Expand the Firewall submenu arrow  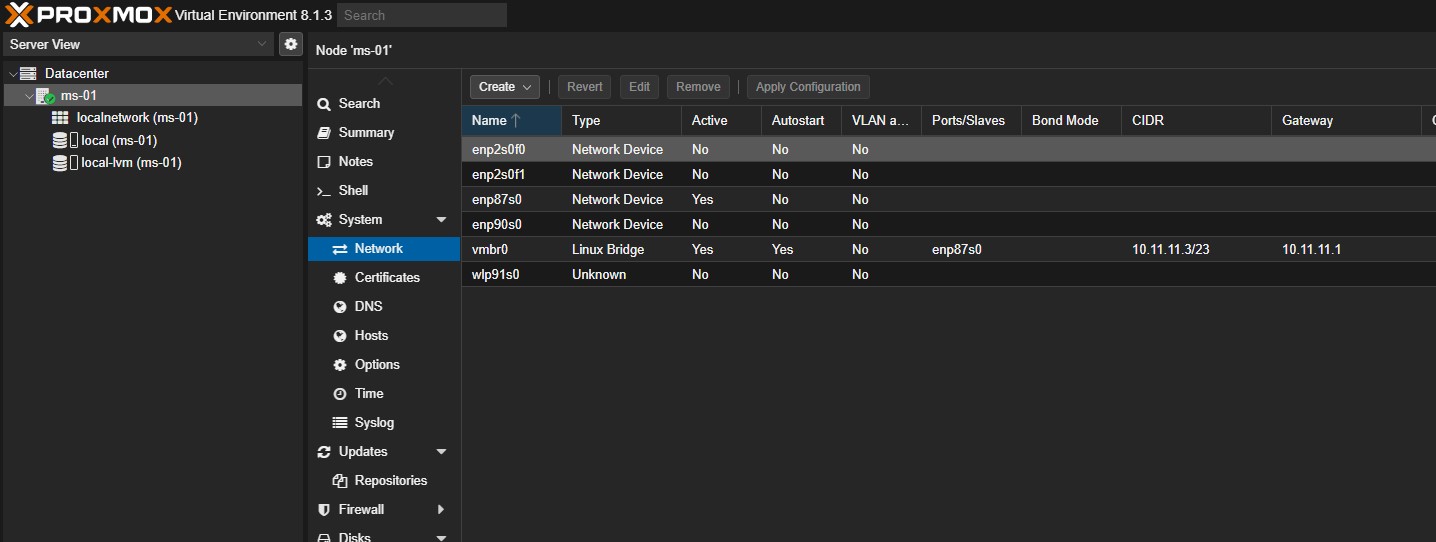(x=441, y=509)
